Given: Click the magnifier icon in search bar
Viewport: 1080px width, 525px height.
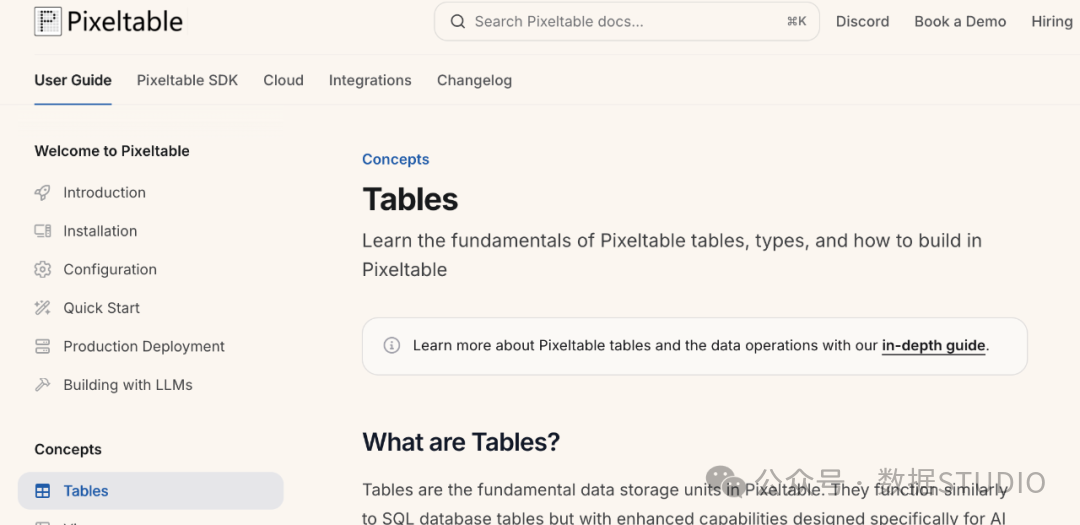Looking at the screenshot, I should (x=458, y=21).
